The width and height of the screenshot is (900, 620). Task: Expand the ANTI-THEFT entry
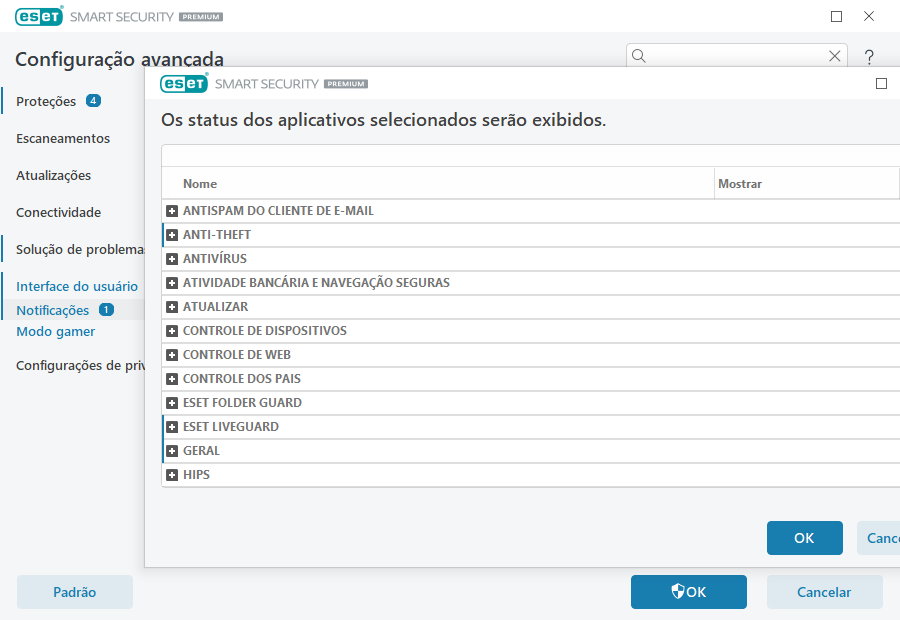pos(172,234)
